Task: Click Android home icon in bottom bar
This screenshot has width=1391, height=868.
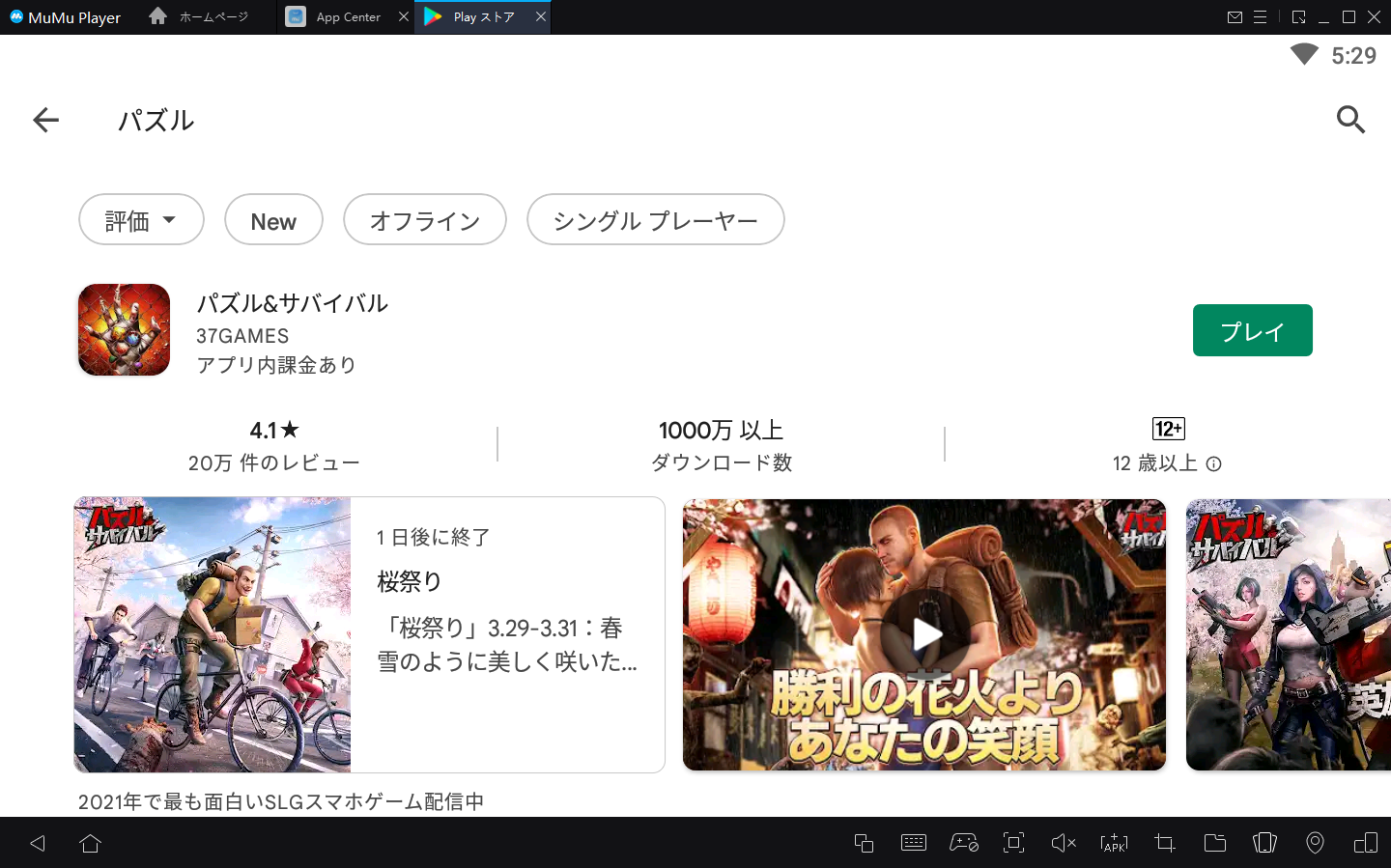Action: (x=91, y=843)
